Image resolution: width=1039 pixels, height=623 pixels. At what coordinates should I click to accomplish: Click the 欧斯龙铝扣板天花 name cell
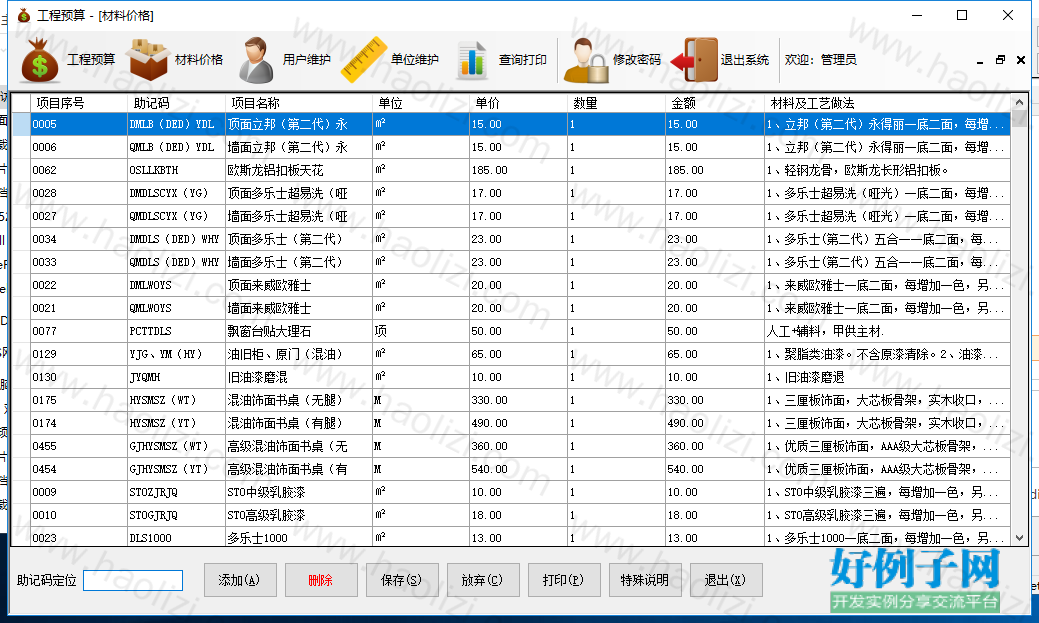tap(299, 170)
